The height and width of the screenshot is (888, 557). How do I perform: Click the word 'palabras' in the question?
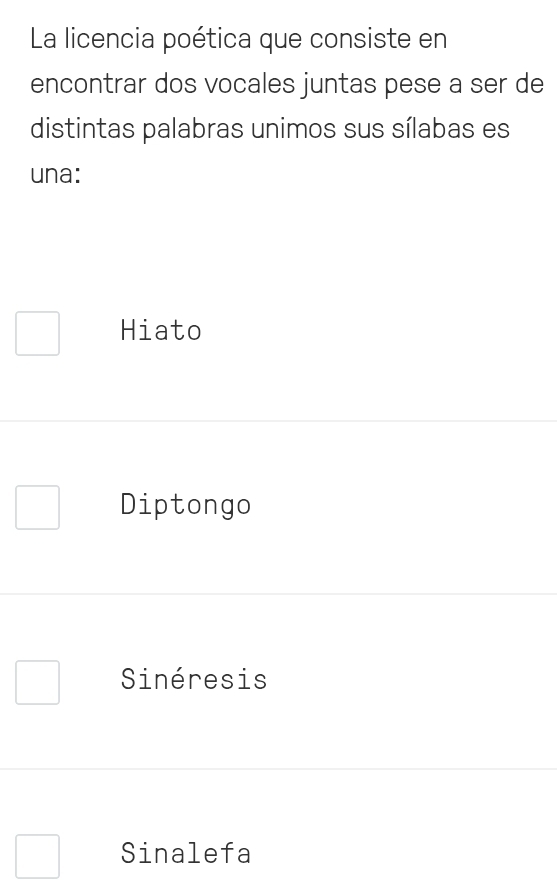[194, 129]
